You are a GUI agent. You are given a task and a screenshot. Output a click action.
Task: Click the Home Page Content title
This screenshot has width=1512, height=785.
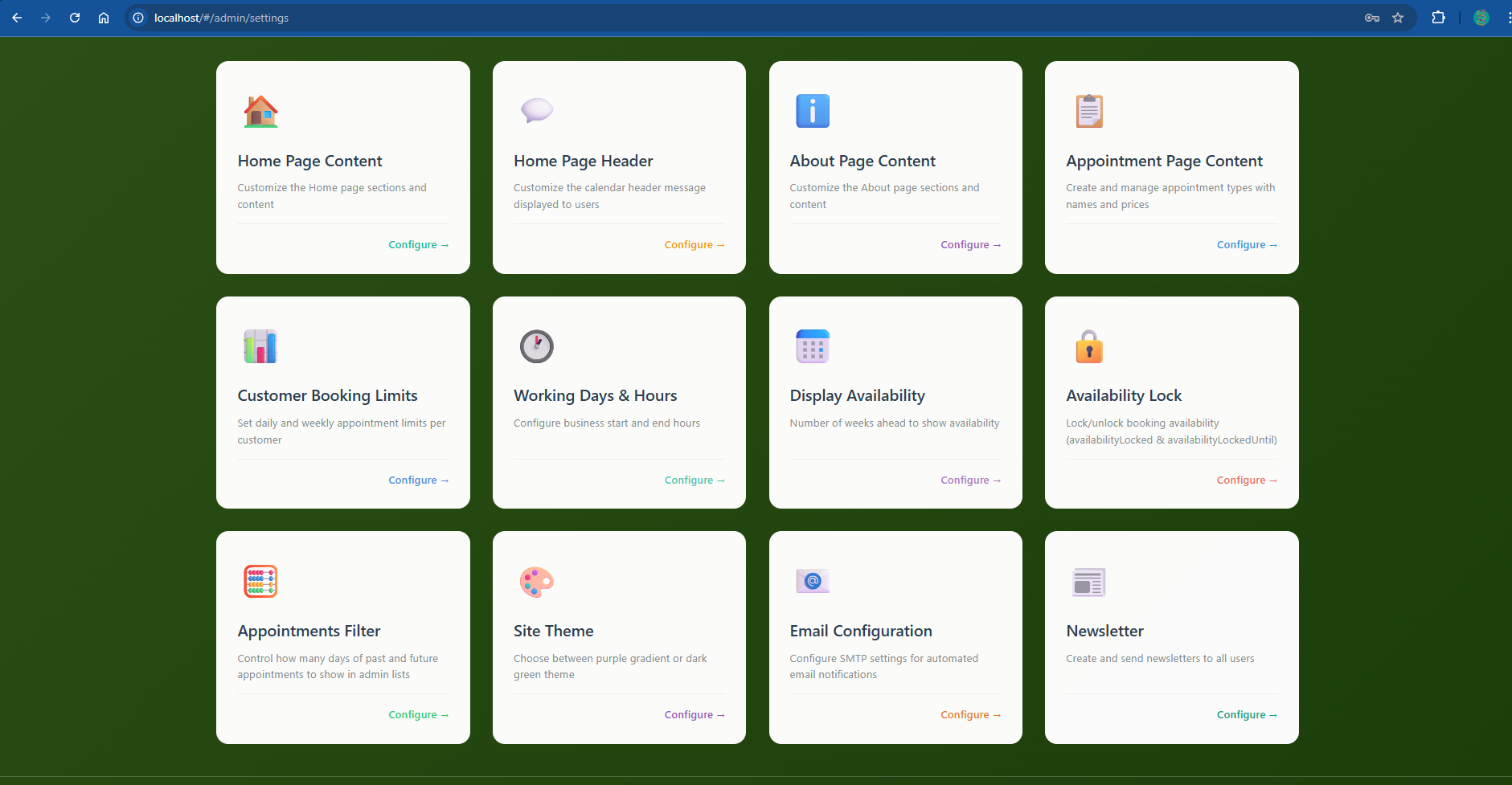tap(309, 161)
